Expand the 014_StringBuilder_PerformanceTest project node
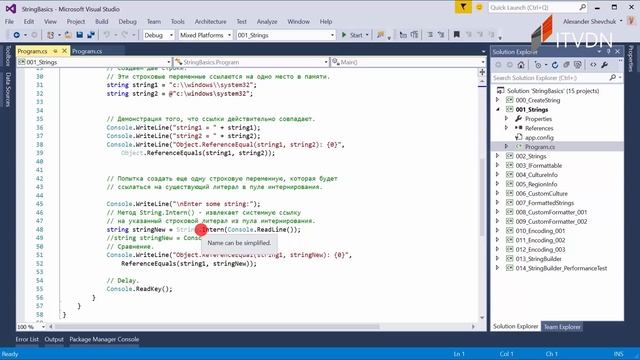This screenshot has height=360, width=640. tap(498, 268)
